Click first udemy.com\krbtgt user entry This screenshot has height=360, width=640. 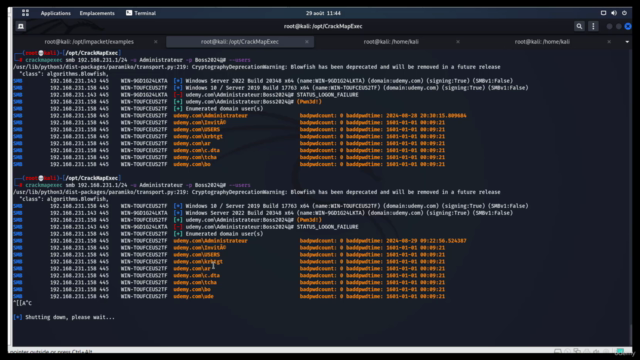coord(198,137)
